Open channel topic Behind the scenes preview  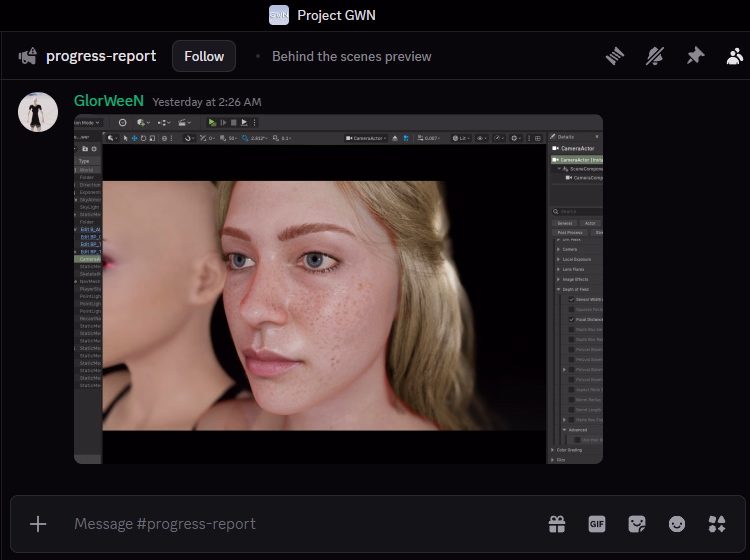[351, 56]
